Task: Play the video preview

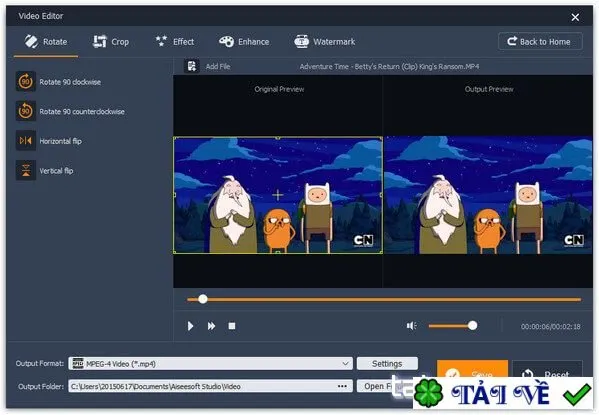Action: pyautogui.click(x=190, y=326)
